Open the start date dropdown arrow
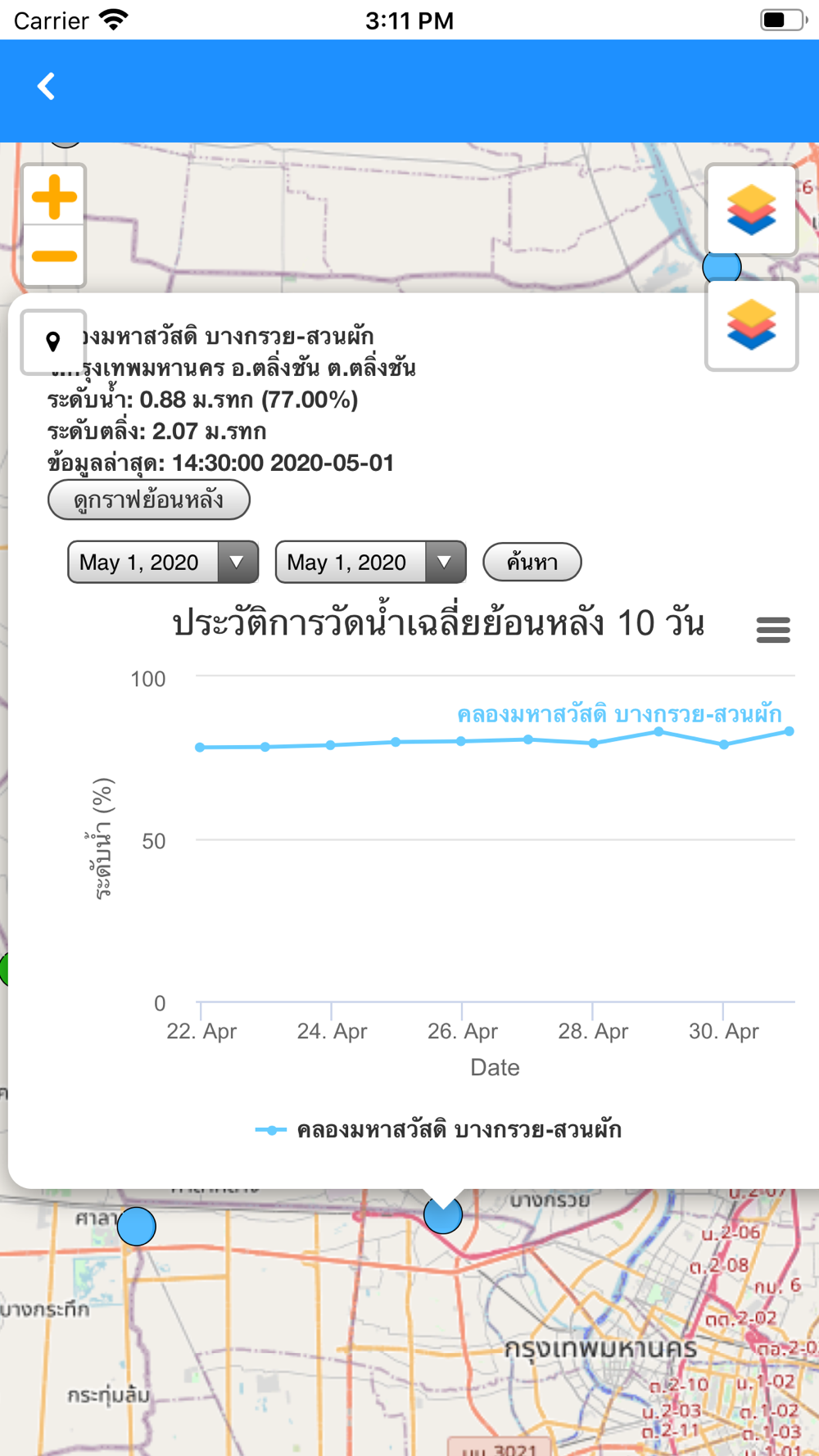The width and height of the screenshot is (819, 1456). point(238,563)
